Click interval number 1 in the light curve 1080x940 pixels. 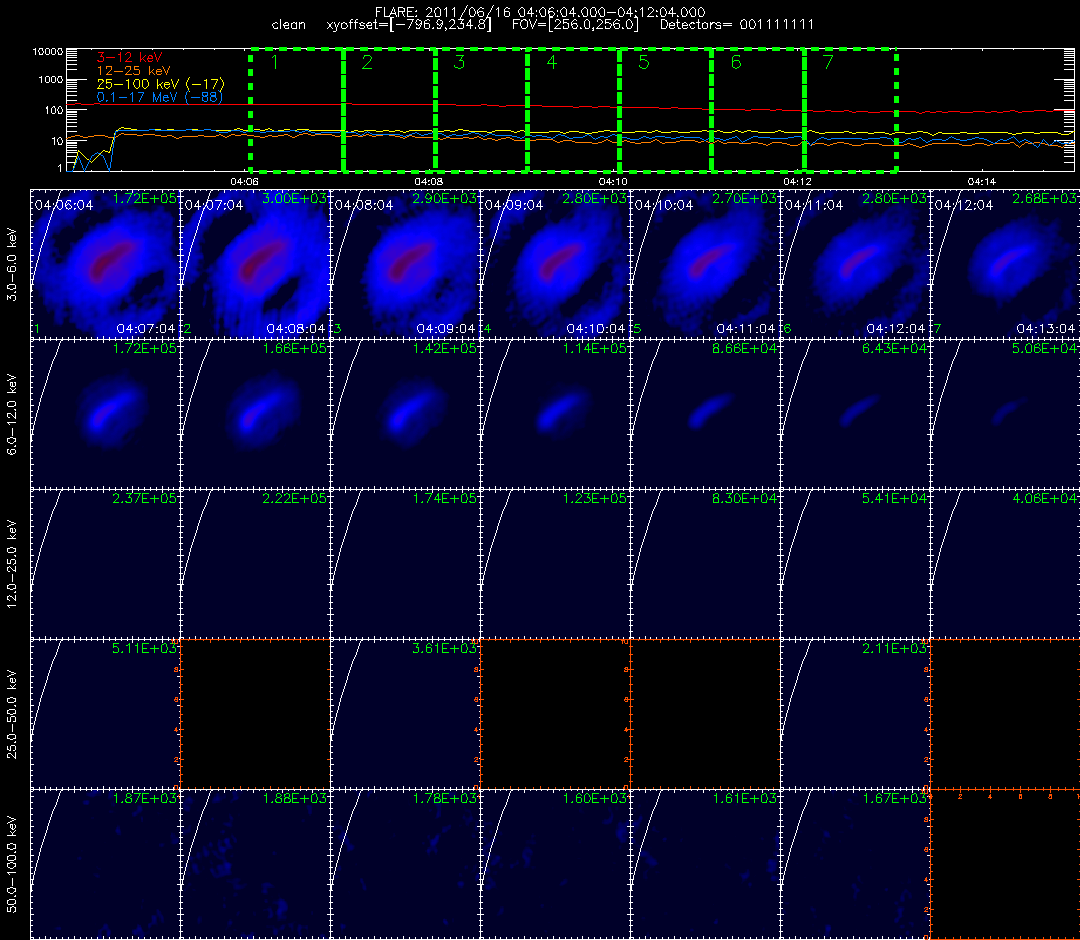275,63
